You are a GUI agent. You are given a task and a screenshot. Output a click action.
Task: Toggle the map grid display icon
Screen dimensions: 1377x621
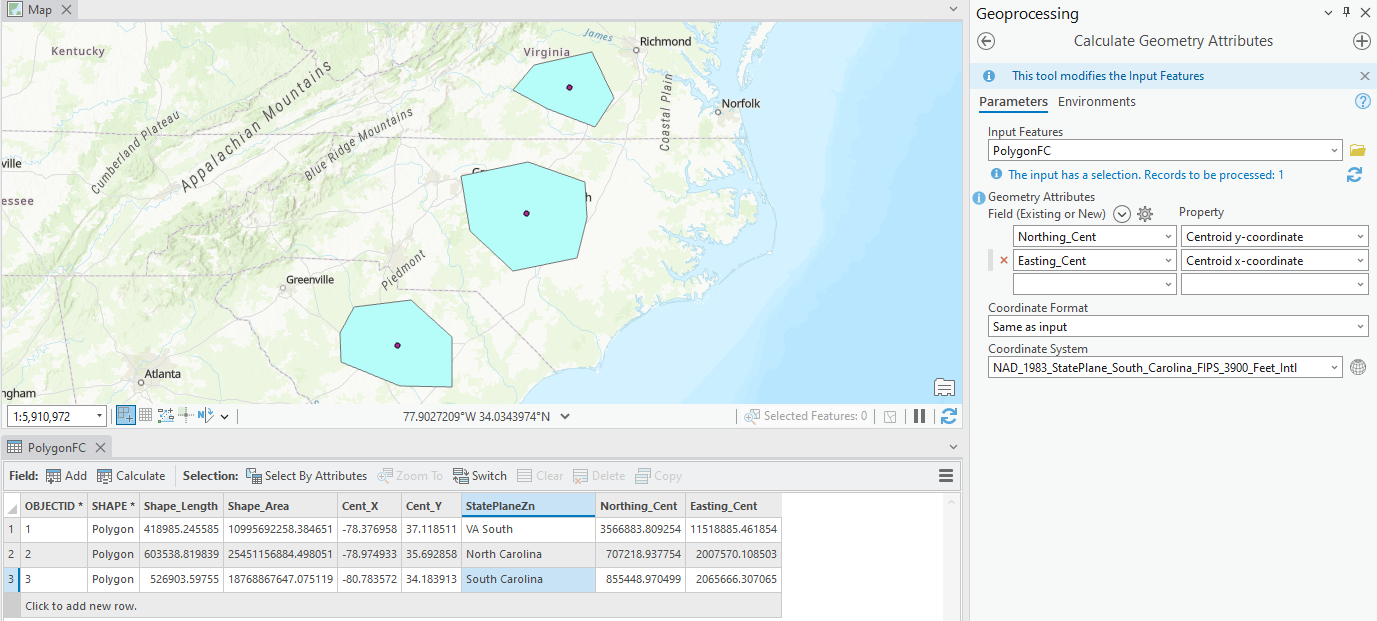145,414
